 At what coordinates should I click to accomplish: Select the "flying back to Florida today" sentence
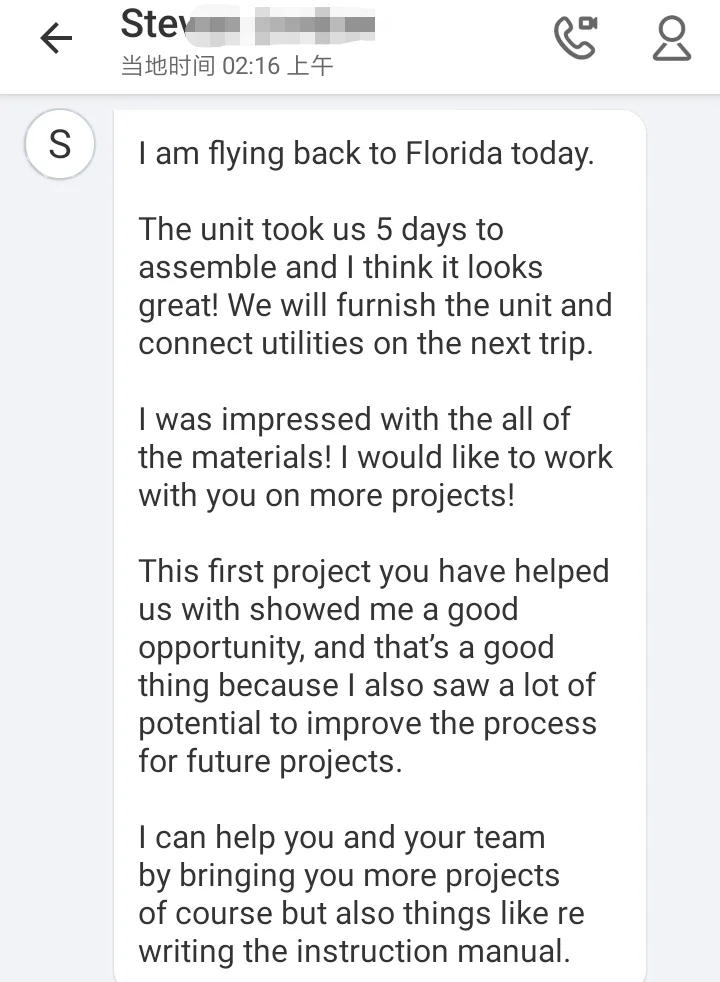366,154
